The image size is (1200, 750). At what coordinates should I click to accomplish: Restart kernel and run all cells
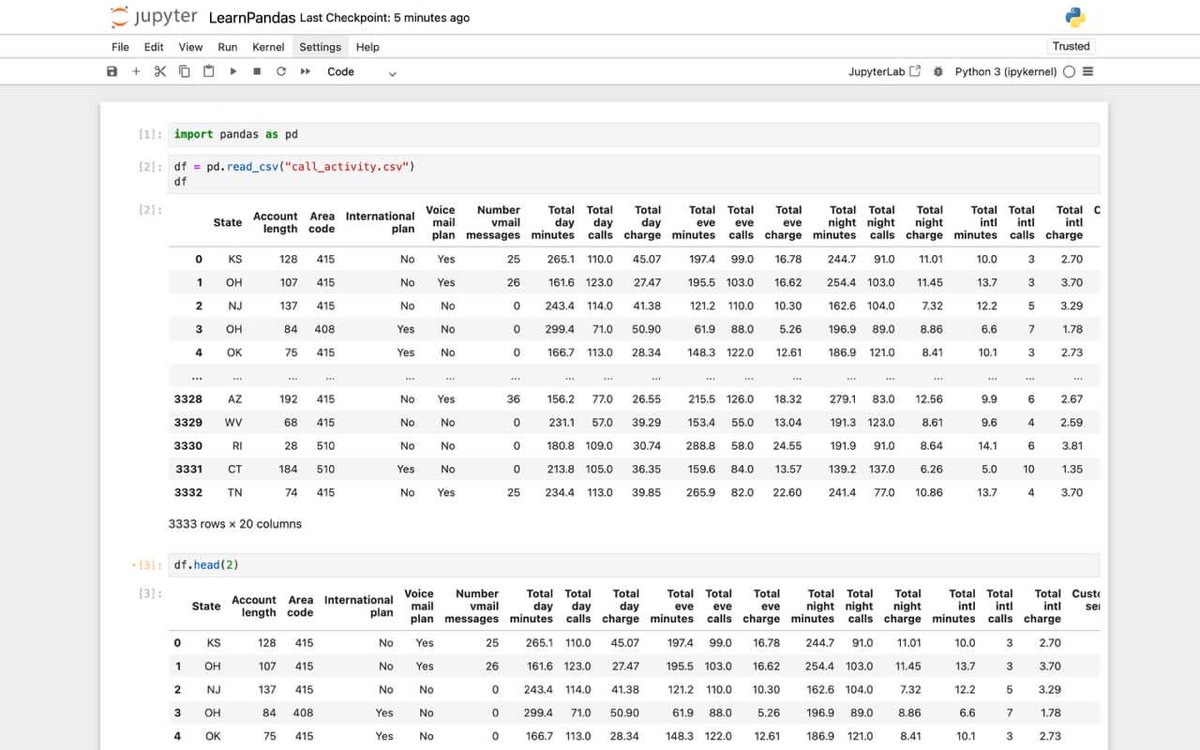[x=305, y=72]
